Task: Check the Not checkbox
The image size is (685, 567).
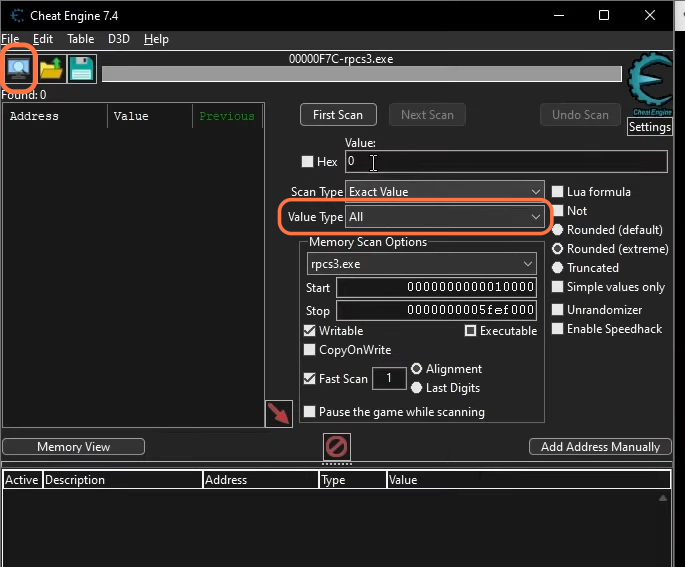Action: tap(557, 211)
